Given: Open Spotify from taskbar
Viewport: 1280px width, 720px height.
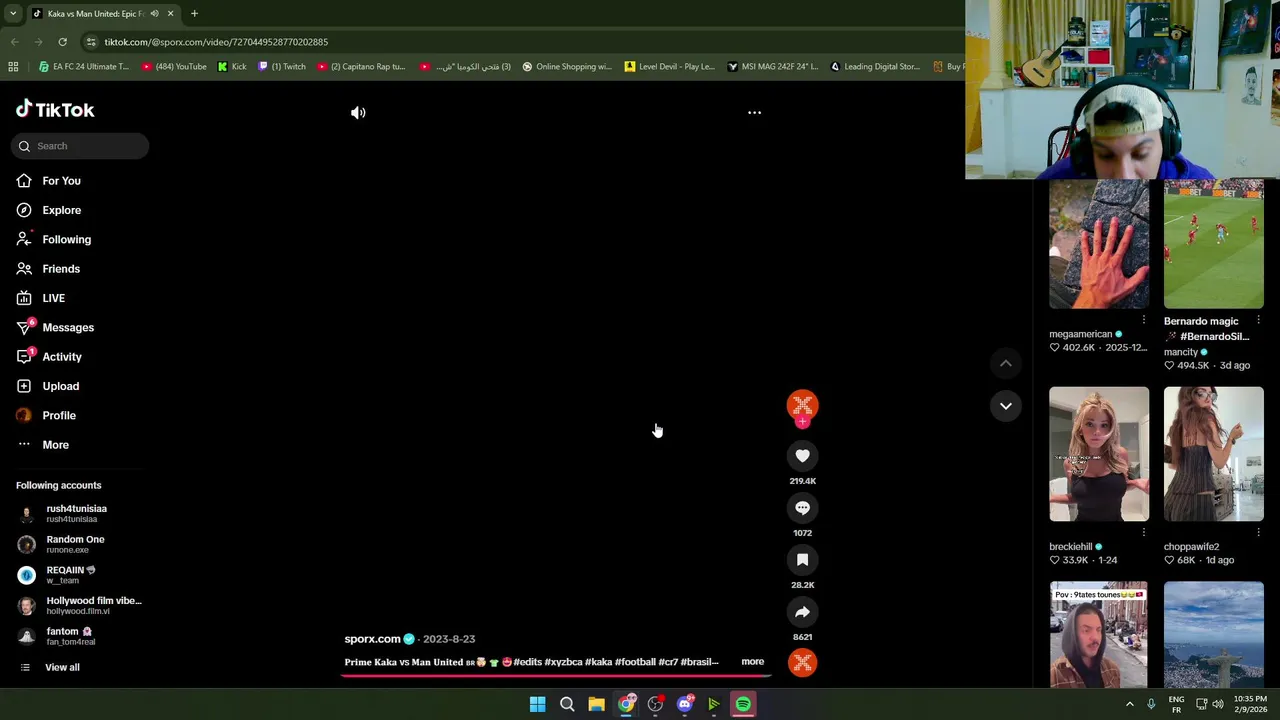Looking at the screenshot, I should (743, 705).
